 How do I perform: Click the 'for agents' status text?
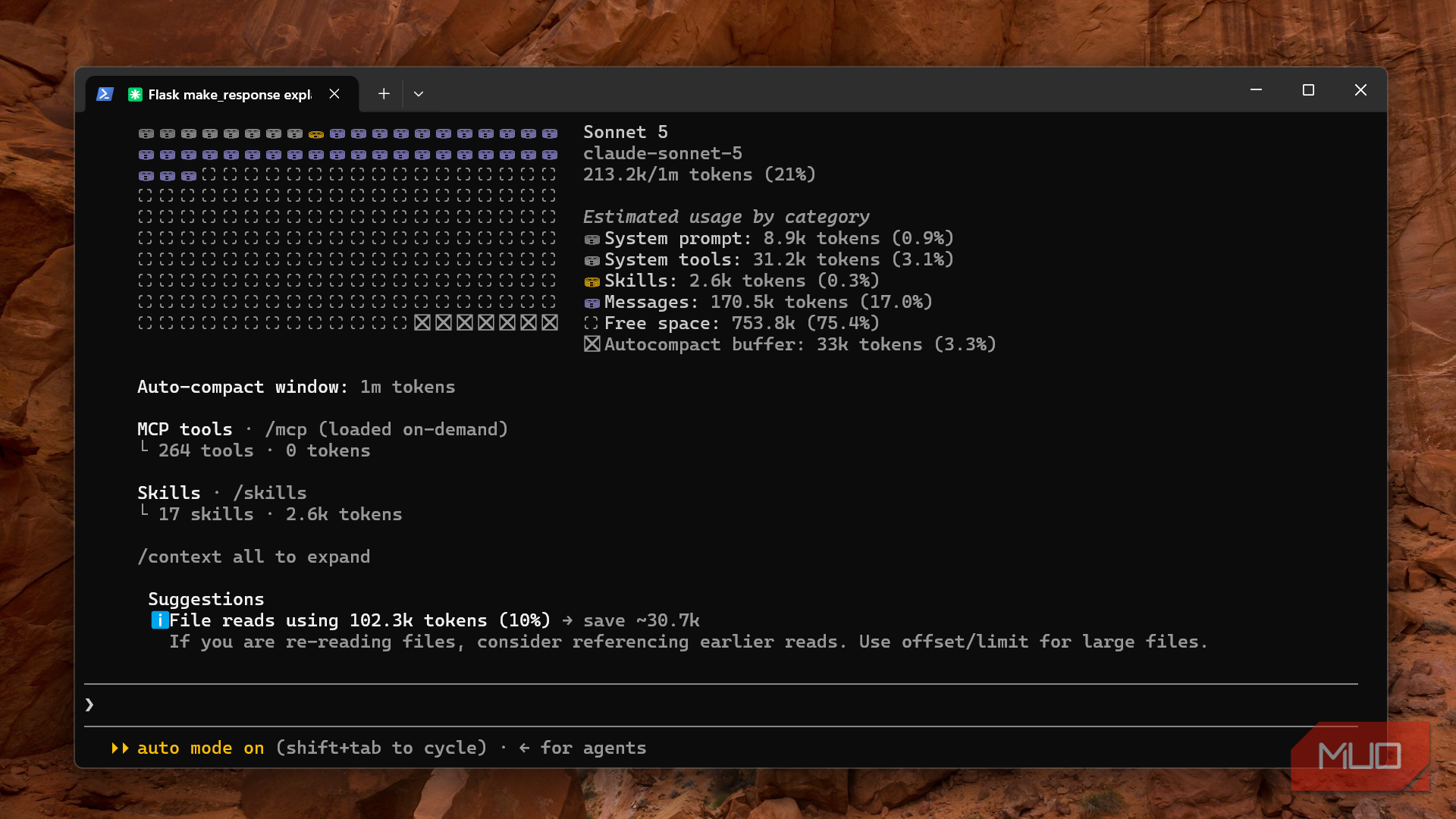pos(594,748)
